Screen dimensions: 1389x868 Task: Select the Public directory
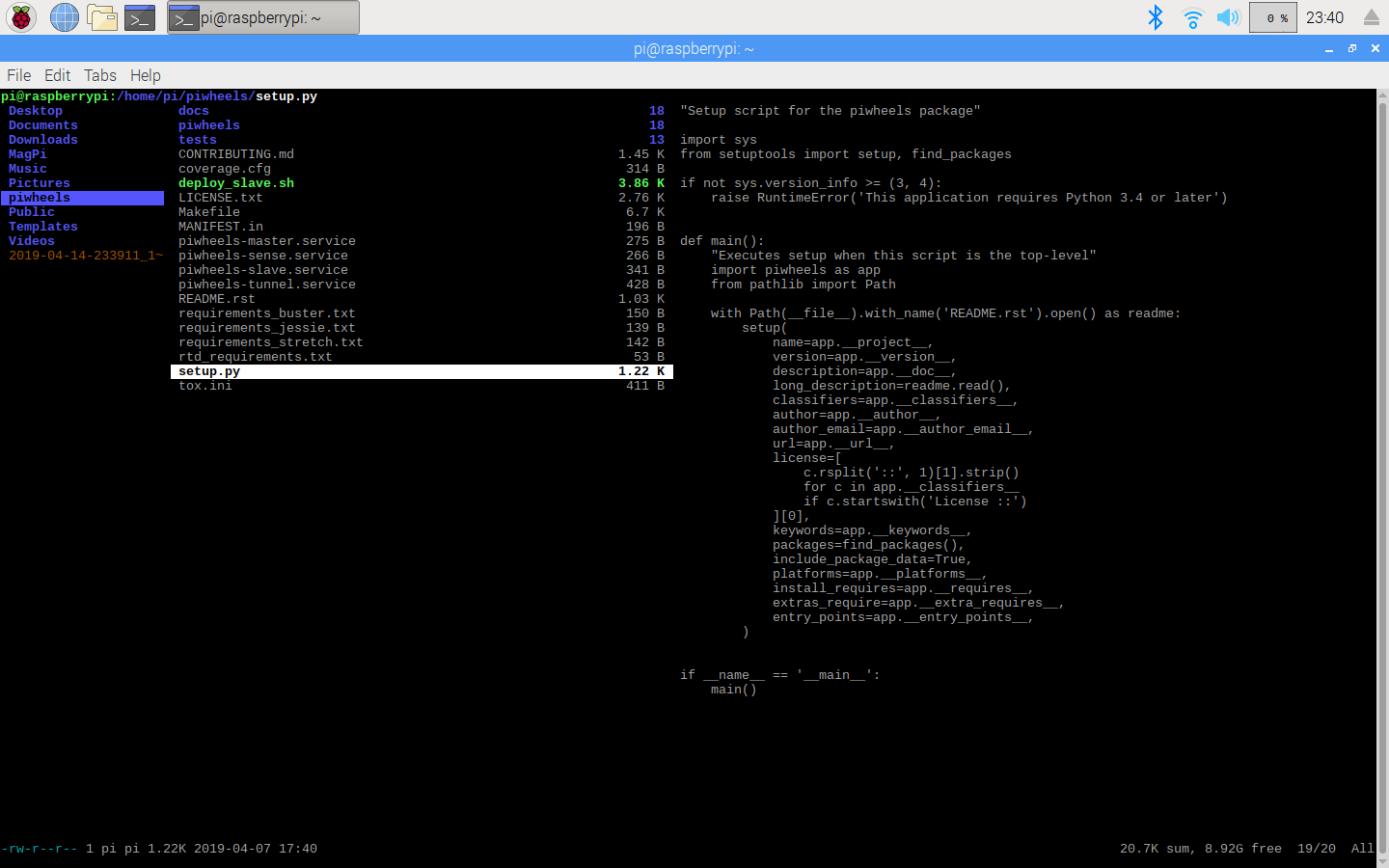click(32, 212)
